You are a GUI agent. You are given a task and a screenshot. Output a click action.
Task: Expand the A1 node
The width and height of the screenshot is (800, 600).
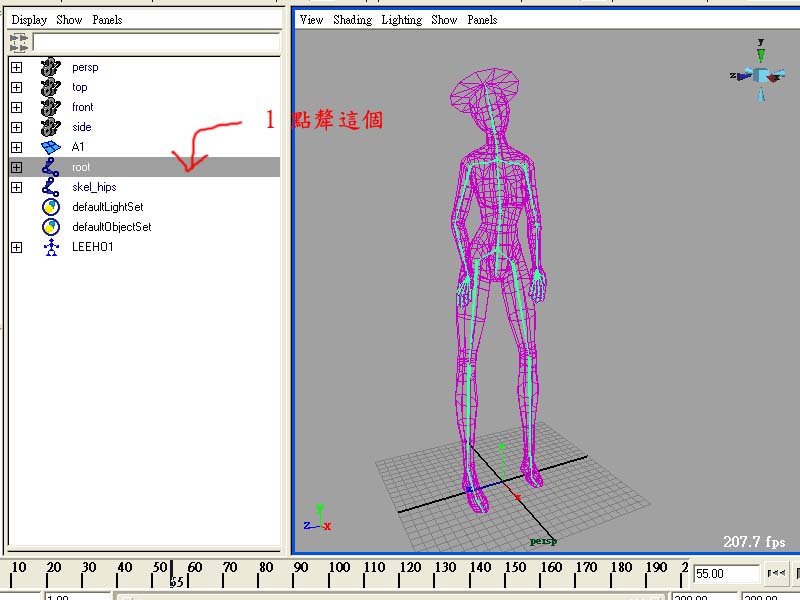(16, 147)
